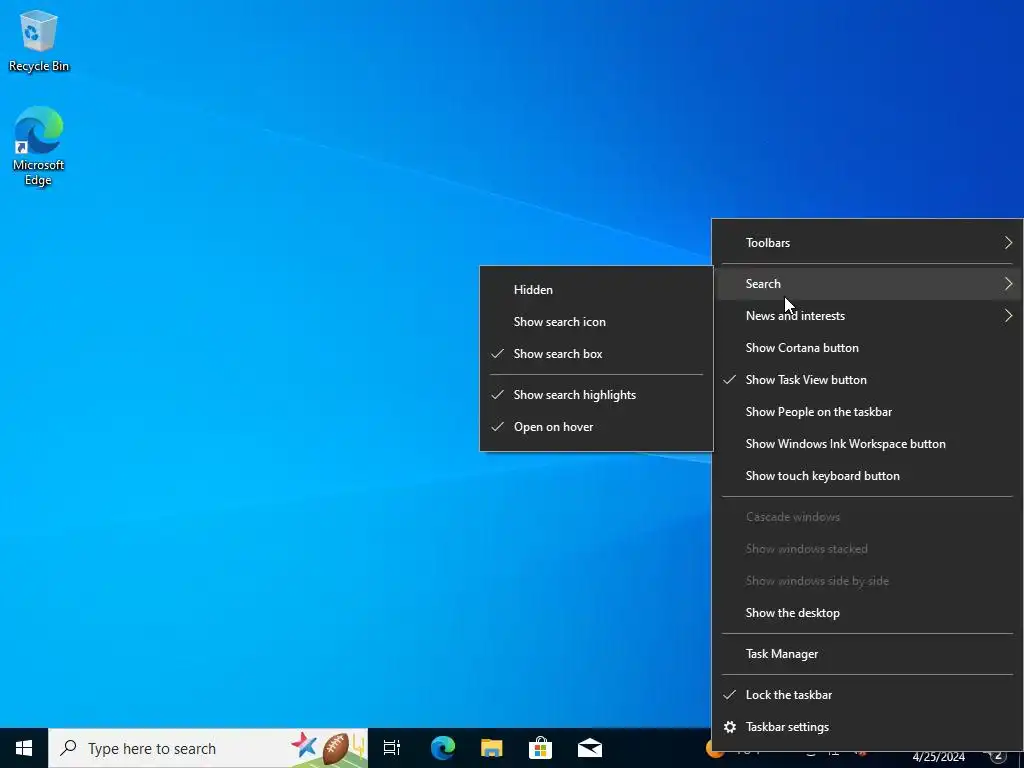Click the Task View taskbar icon
1024x768 pixels.
tap(392, 748)
